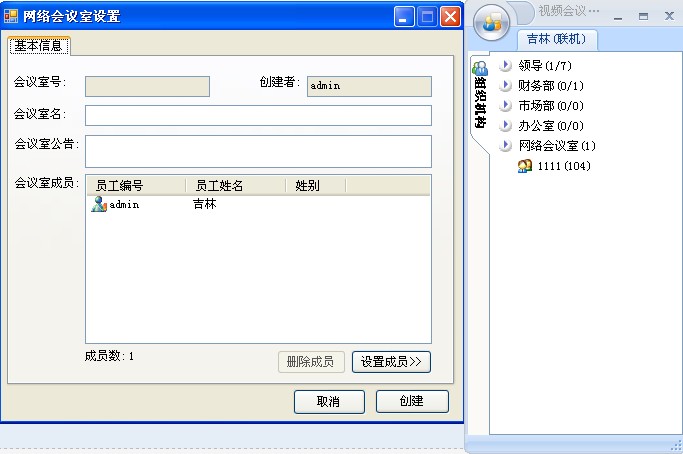Expand the 市场部 (0/0) group
The height and width of the screenshot is (454, 683).
(505, 105)
